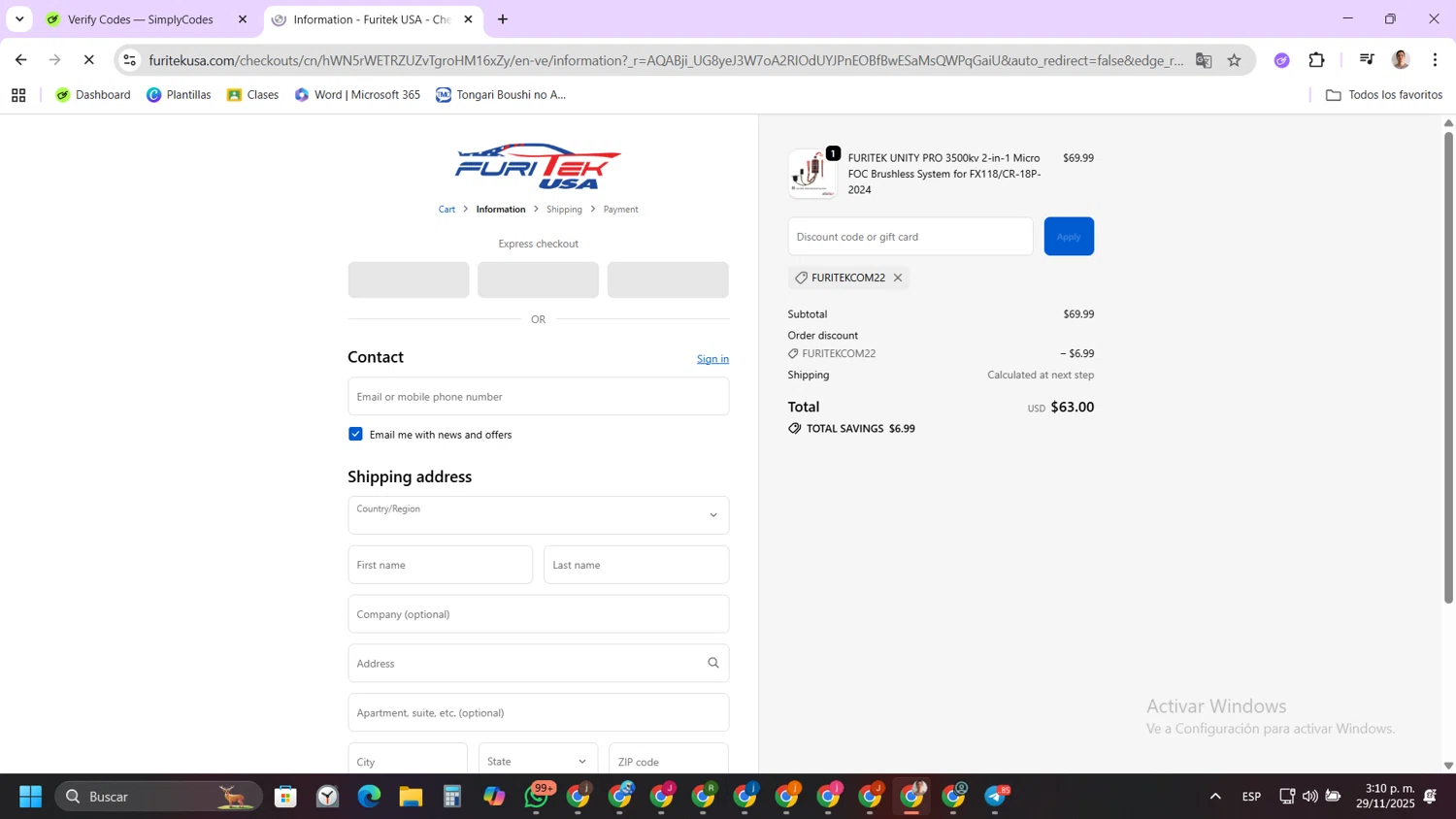Open Plantillas bookmark
The image size is (1456, 819).
click(x=179, y=95)
